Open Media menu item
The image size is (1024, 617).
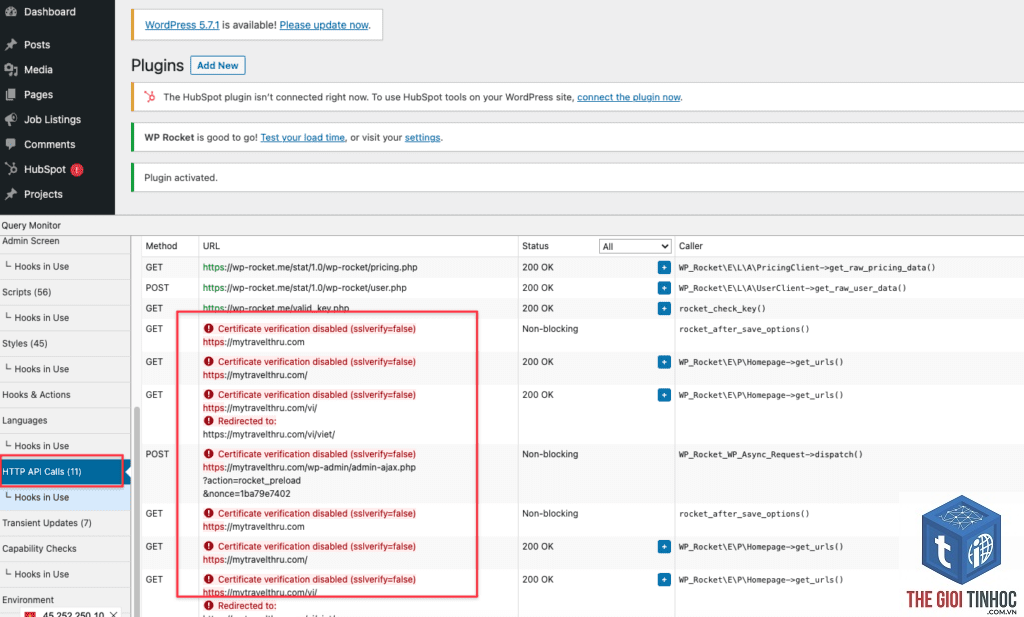point(39,69)
